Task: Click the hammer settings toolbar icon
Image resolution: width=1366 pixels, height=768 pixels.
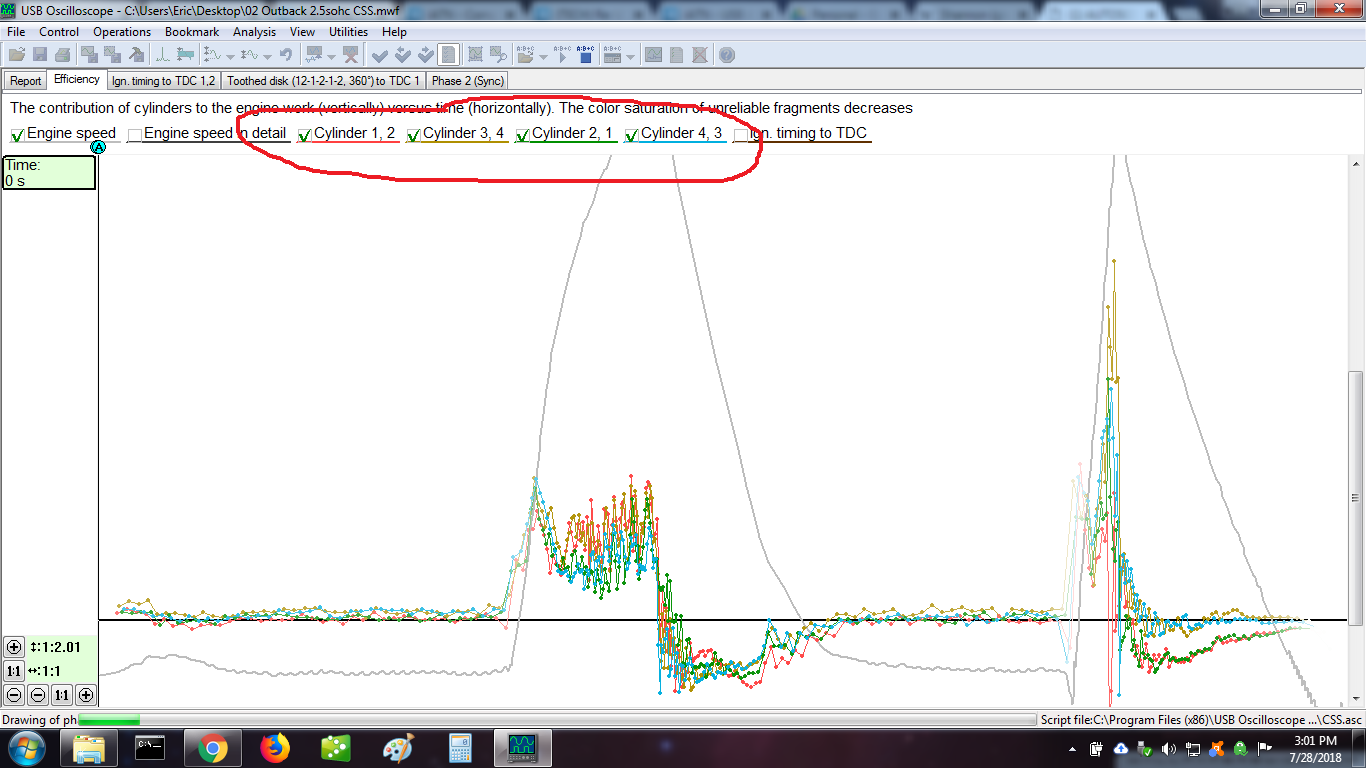Action: 137,55
